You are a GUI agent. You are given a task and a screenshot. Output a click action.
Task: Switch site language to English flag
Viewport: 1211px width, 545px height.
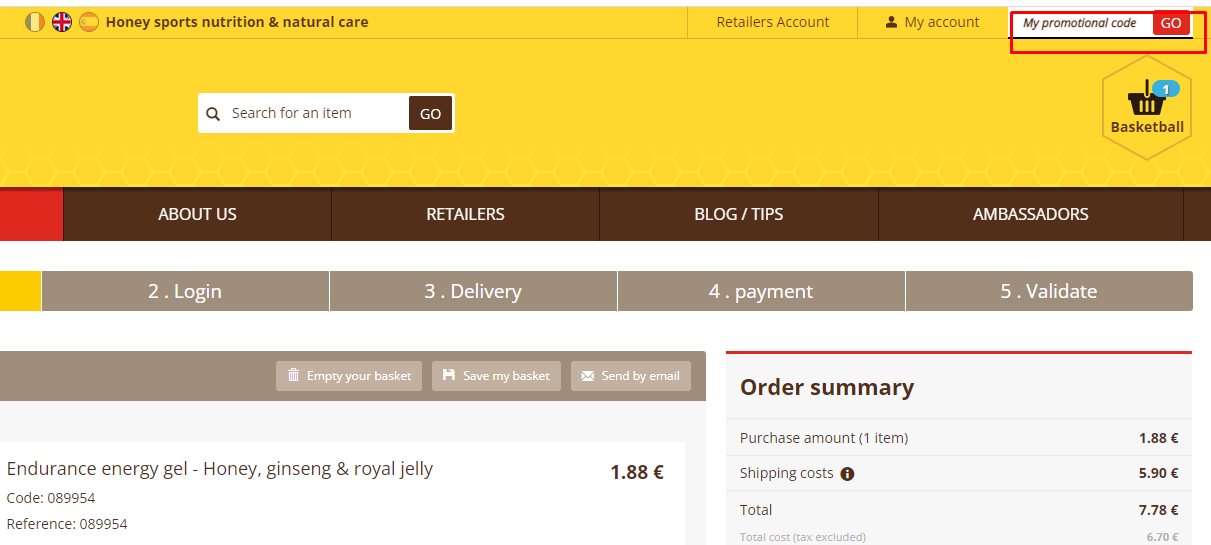(62, 22)
